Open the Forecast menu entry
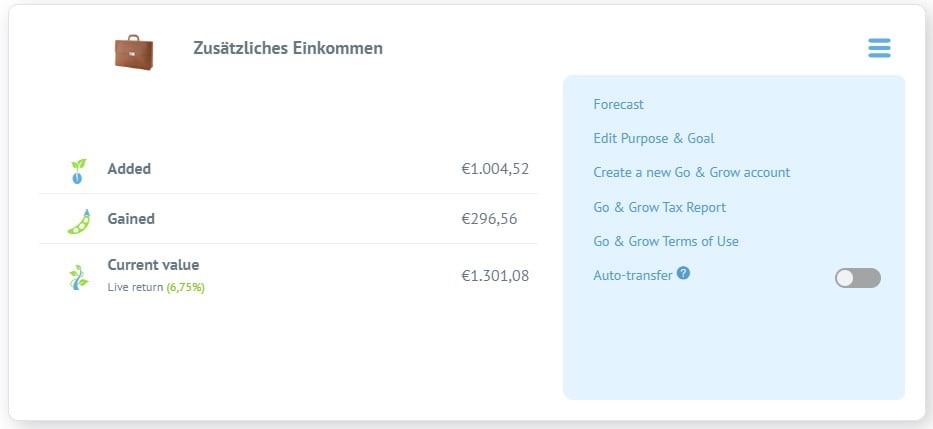This screenshot has width=933, height=429. (x=618, y=105)
